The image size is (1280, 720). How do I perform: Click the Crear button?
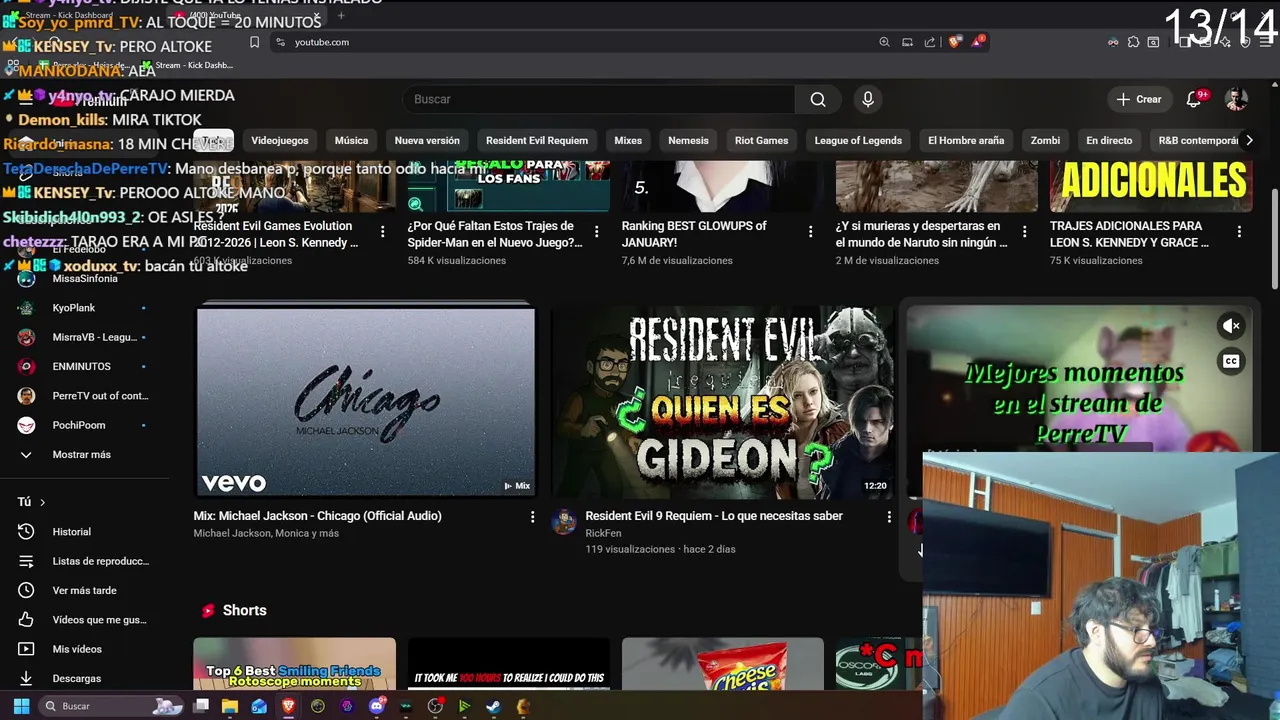click(1138, 99)
